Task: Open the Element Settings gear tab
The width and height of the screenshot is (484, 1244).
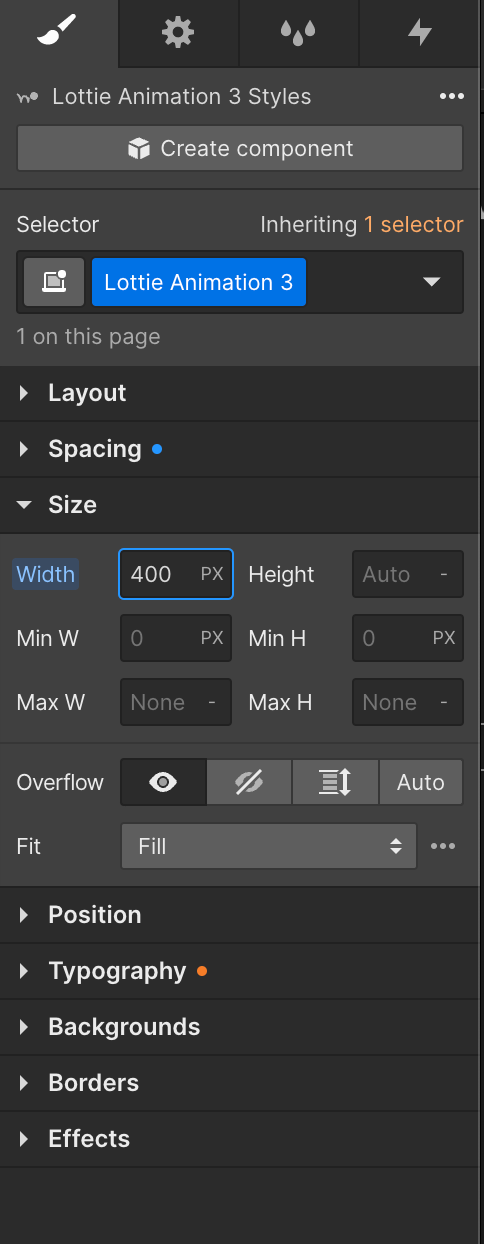Action: pos(178,33)
